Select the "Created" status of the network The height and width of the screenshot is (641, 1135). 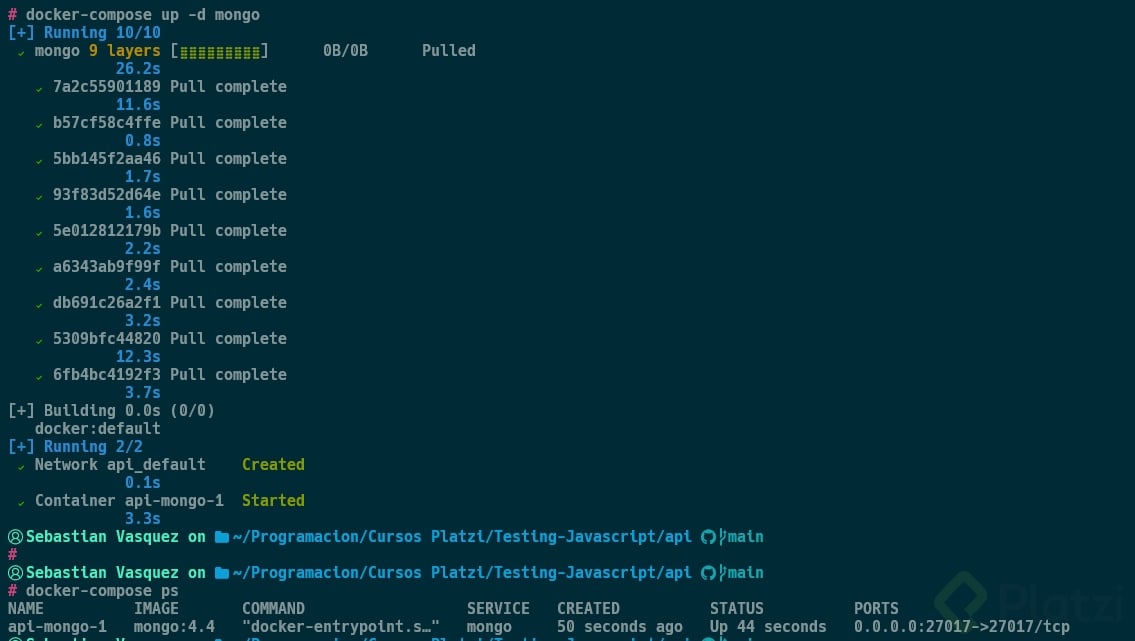[273, 465]
